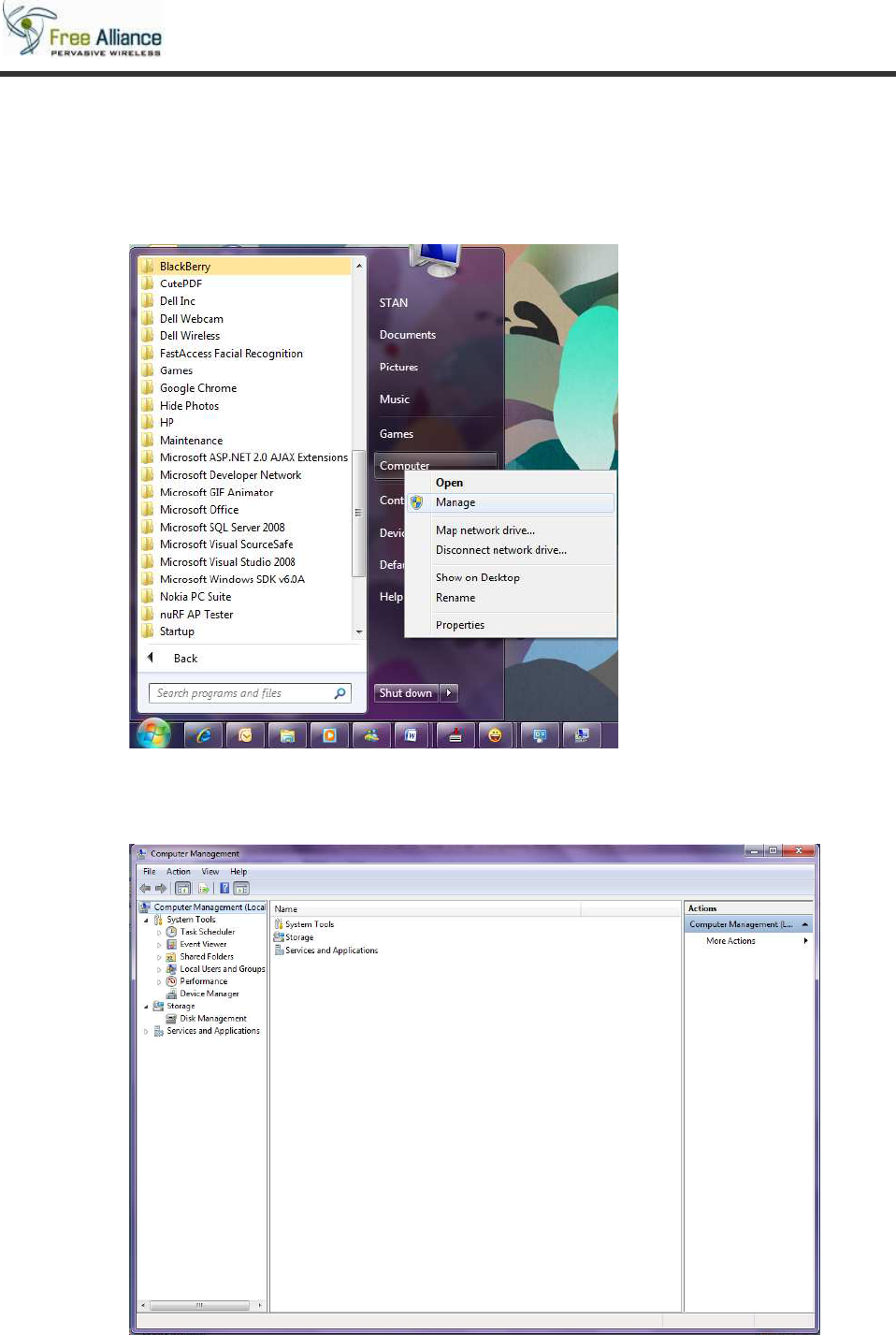The height and width of the screenshot is (1335, 896).
Task: Toggle Show/Hide Action Pane toolbar icon
Action: (241, 888)
